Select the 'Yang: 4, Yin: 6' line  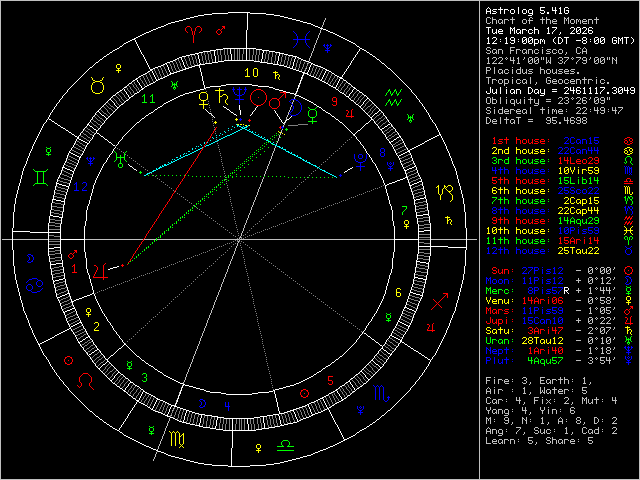click(x=530, y=411)
